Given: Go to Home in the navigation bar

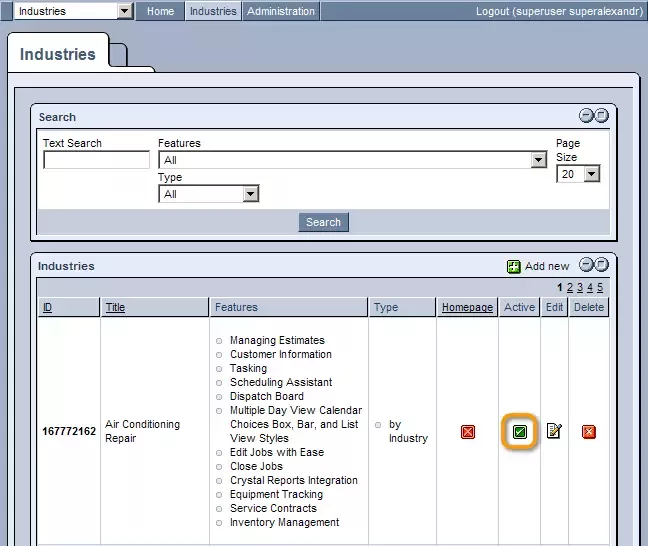Looking at the screenshot, I should pyautogui.click(x=160, y=11).
